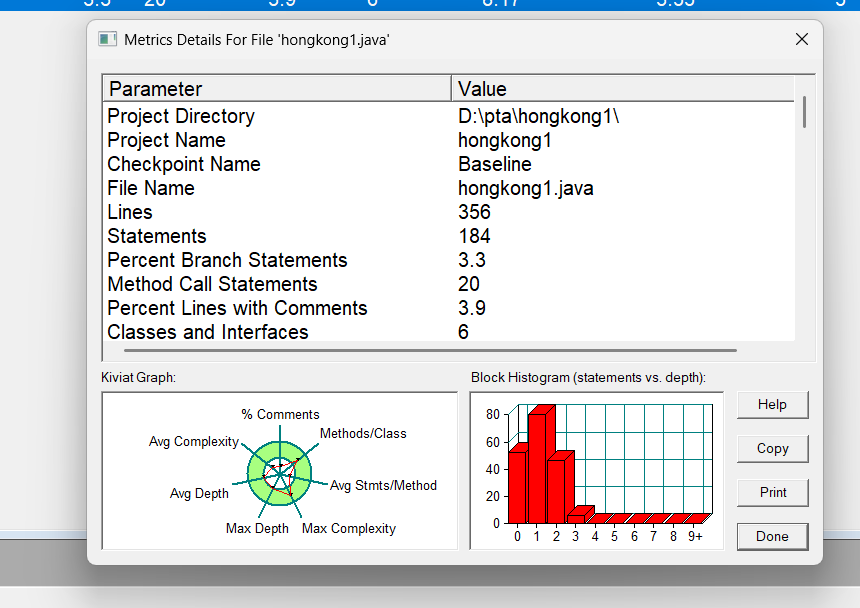
Task: Select the Lines parameter row
Action: 449,212
